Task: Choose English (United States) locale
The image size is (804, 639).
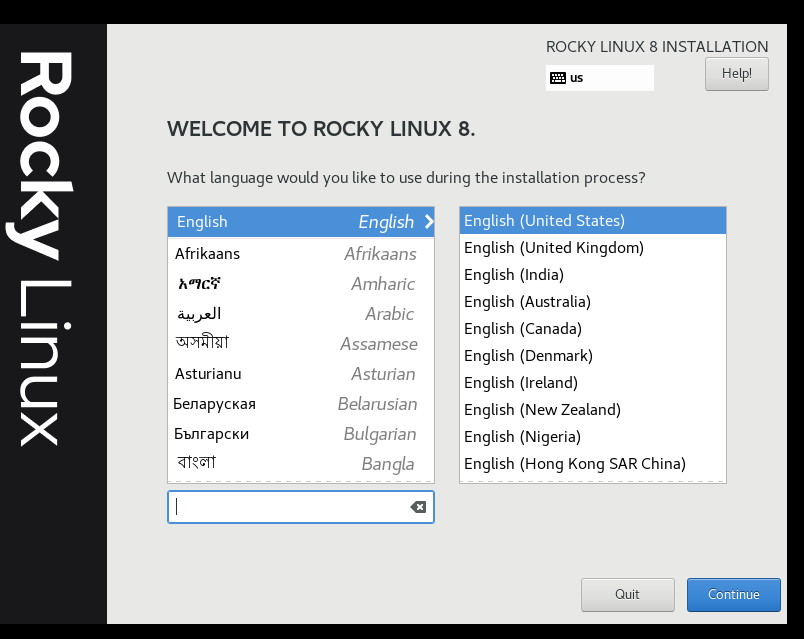Action: [x=593, y=221]
